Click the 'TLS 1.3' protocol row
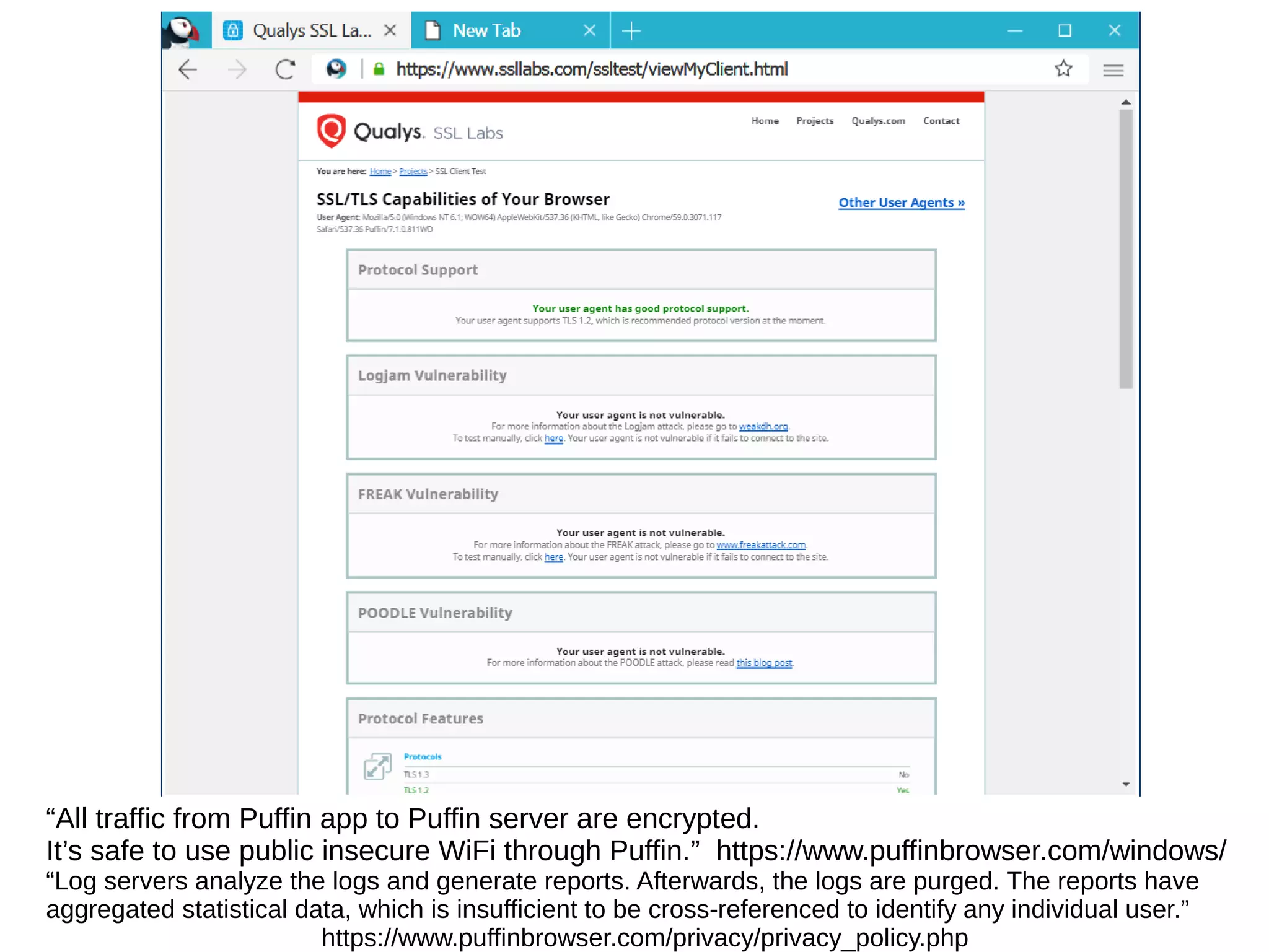This screenshot has width=1269, height=952. point(656,775)
